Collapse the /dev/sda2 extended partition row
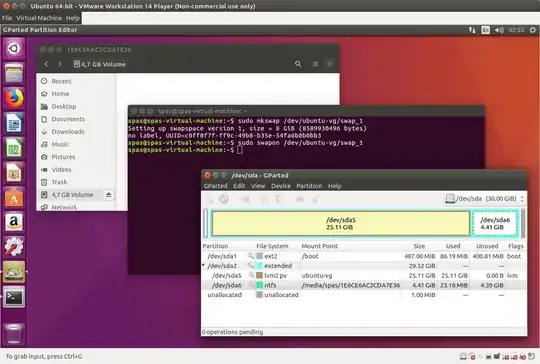The height and width of the screenshot is (364, 540). [204, 265]
